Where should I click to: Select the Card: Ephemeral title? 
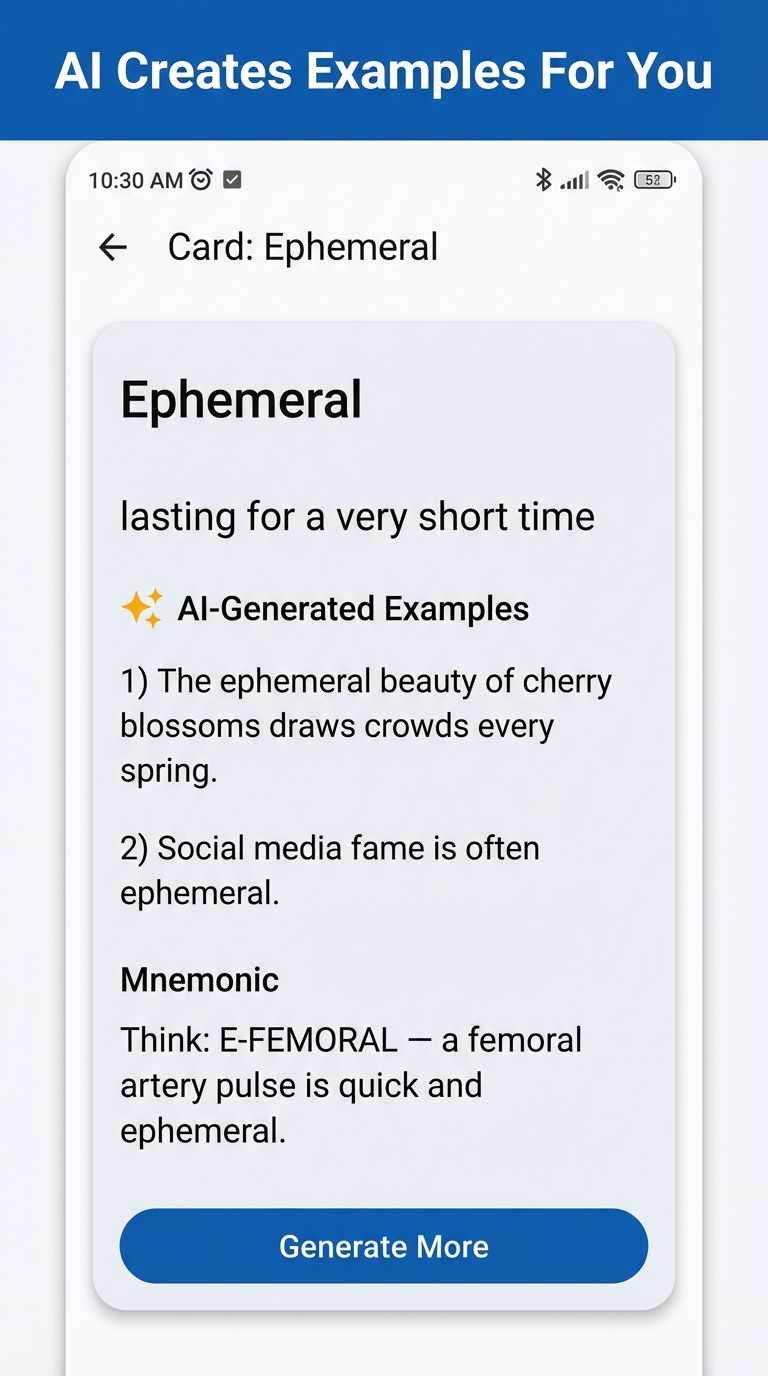pyautogui.click(x=303, y=247)
